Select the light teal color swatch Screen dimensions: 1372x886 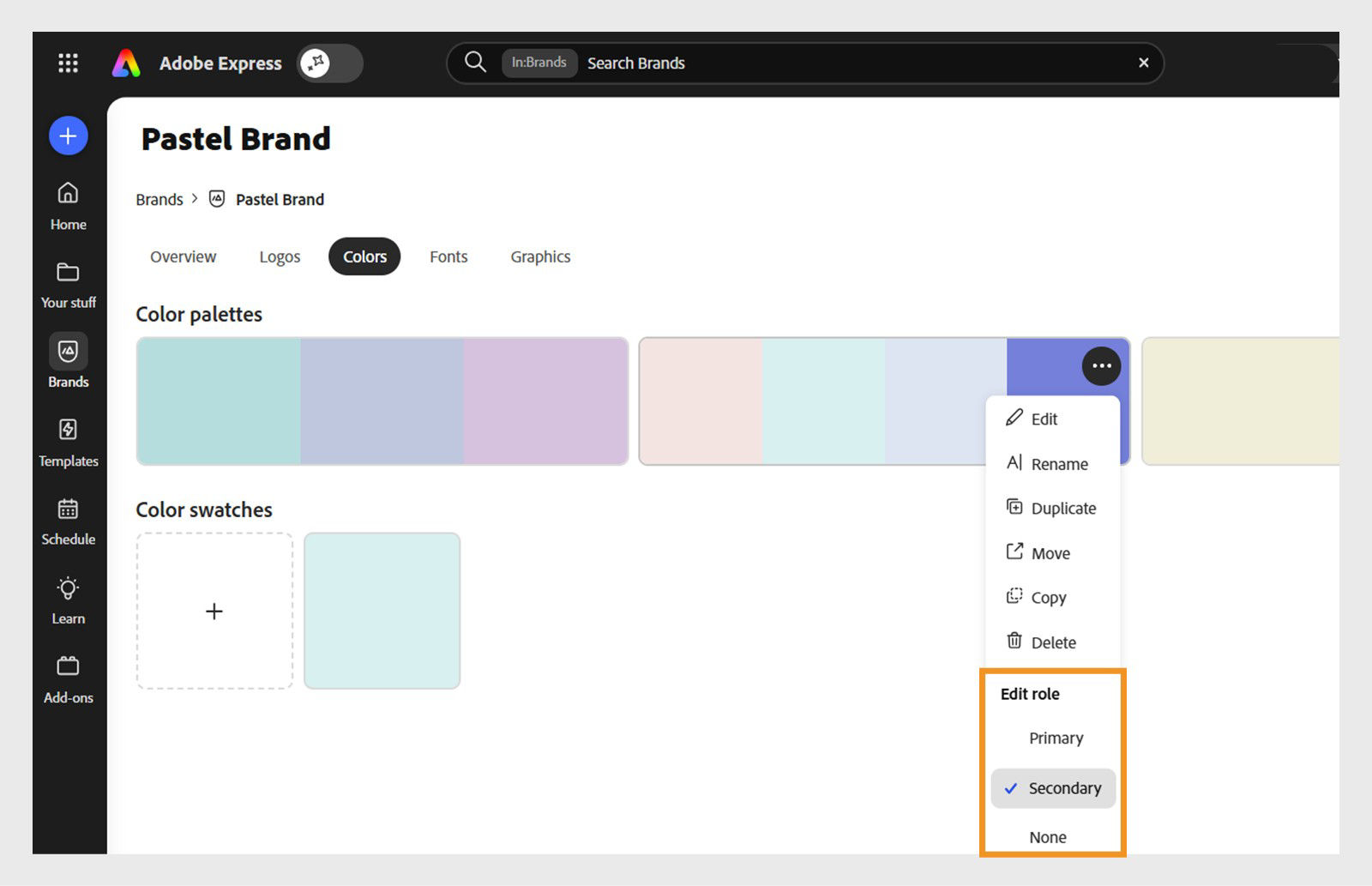tap(382, 610)
